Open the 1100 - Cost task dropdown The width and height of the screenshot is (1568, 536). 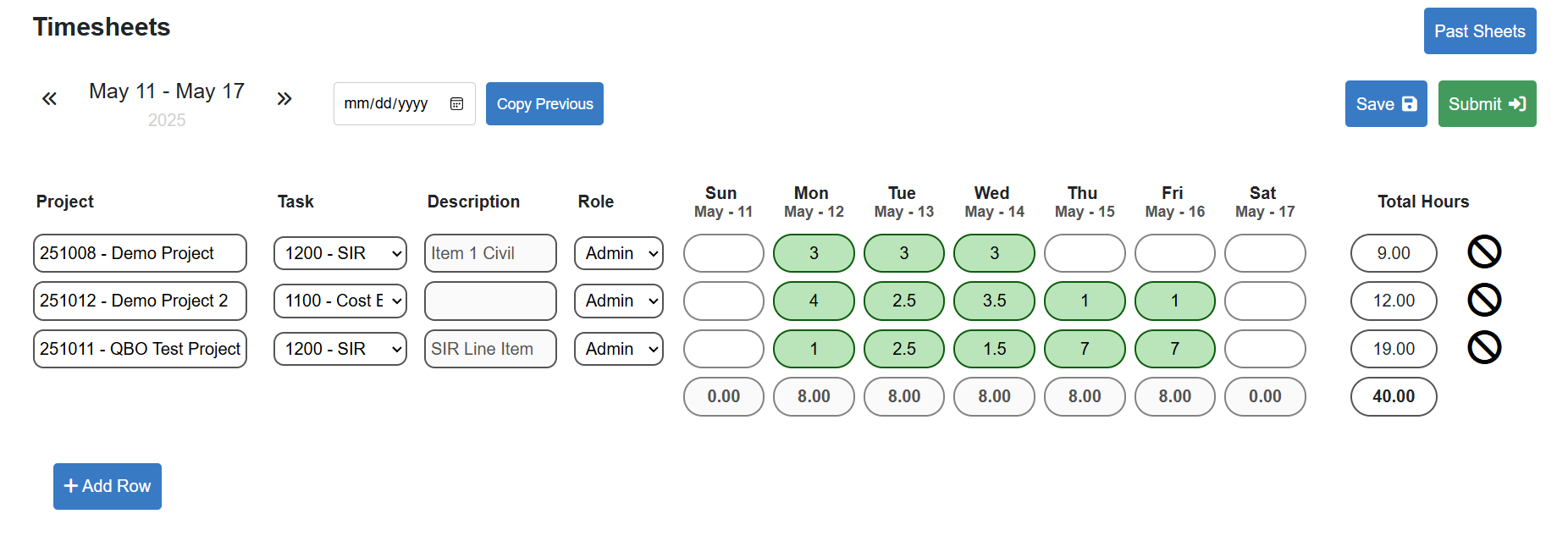(x=340, y=301)
